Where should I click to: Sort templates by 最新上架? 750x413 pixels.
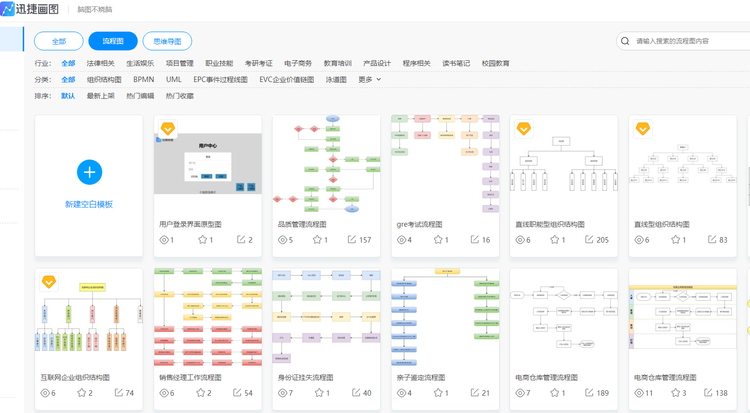pyautogui.click(x=100, y=96)
